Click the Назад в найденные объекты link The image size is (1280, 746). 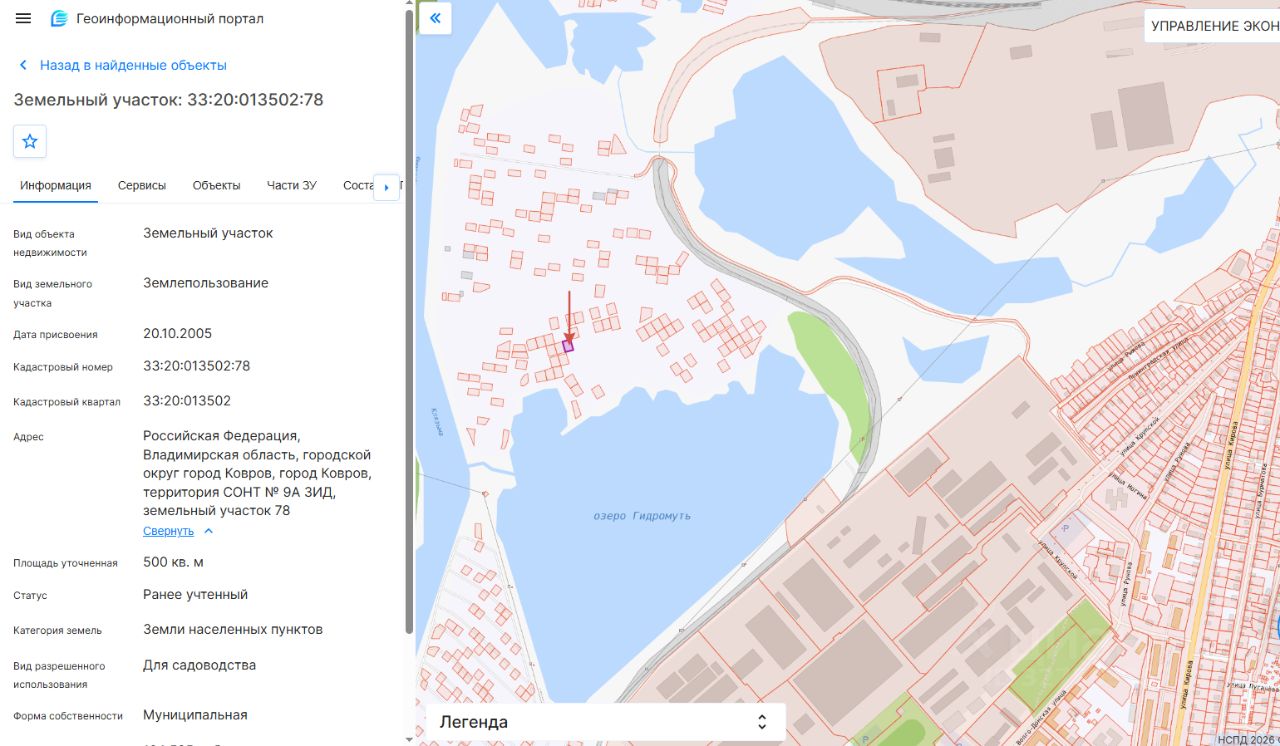click(133, 65)
